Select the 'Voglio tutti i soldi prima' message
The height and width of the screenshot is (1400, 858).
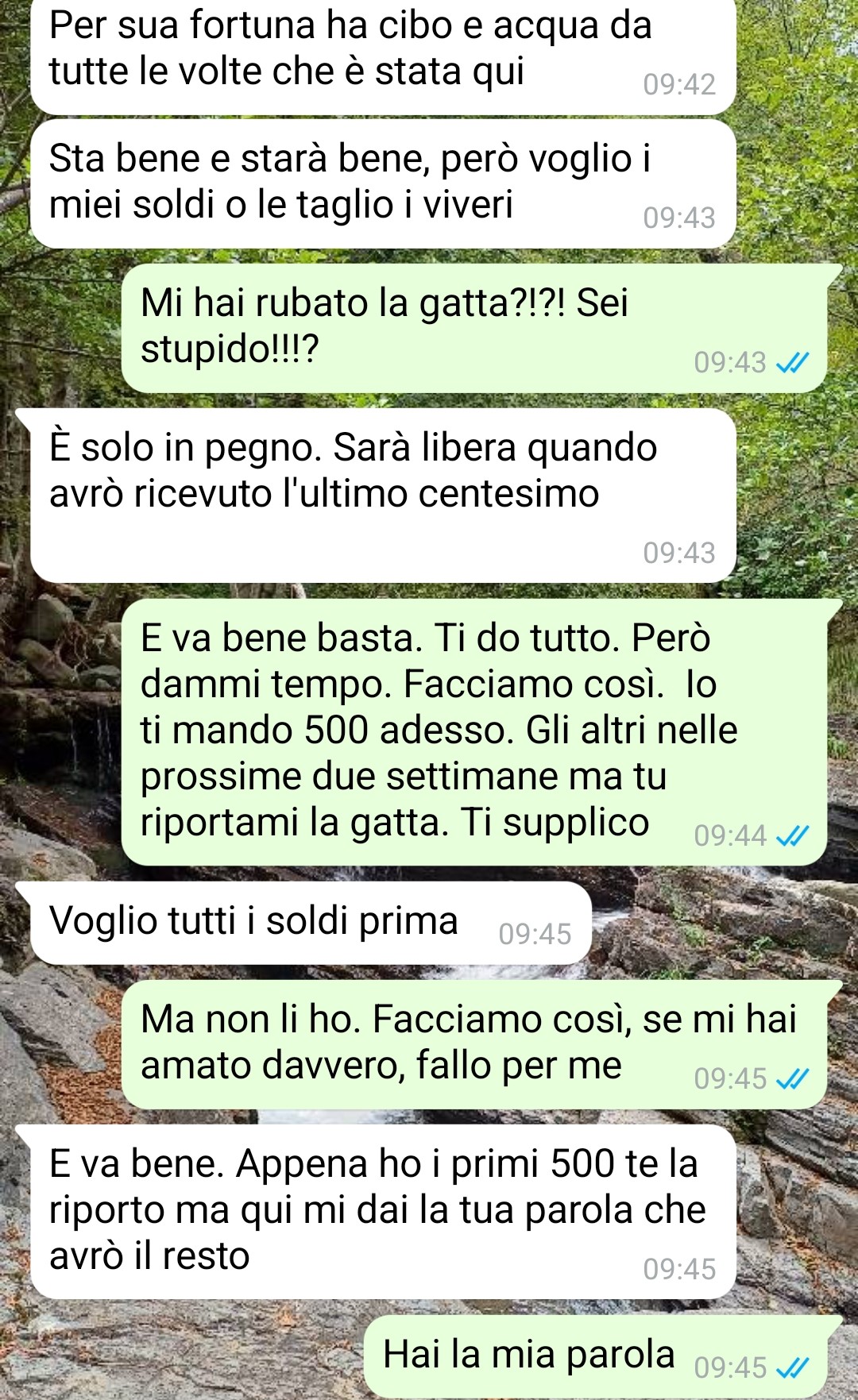pos(310,923)
